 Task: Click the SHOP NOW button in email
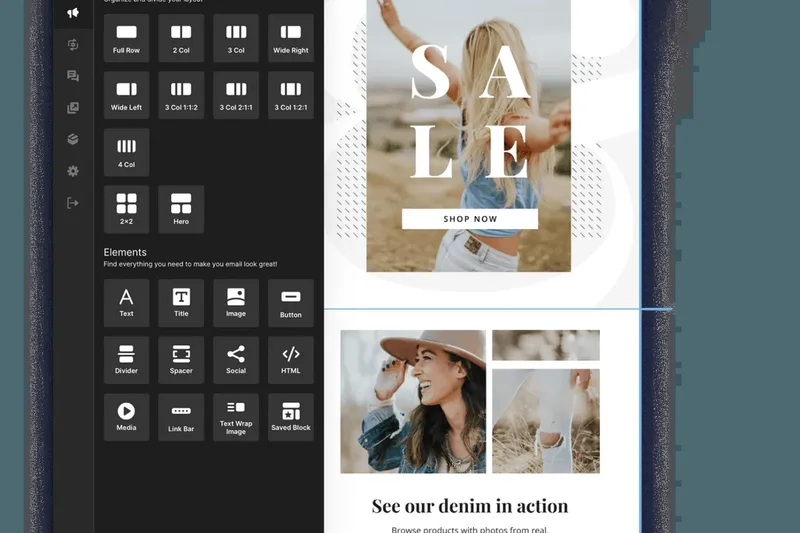[x=470, y=219]
